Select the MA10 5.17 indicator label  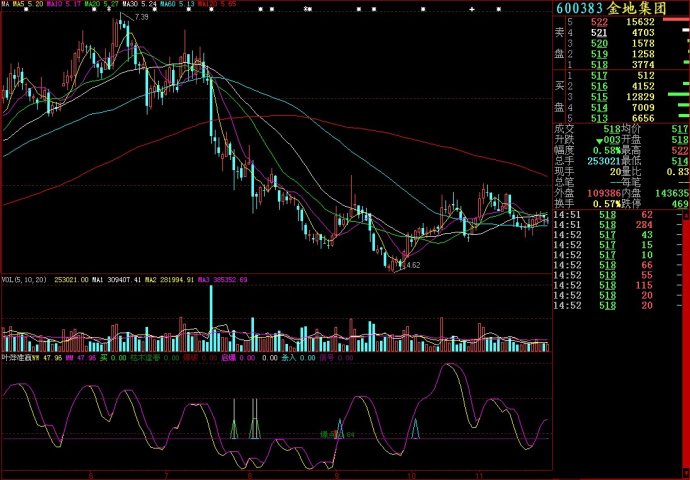coord(64,4)
